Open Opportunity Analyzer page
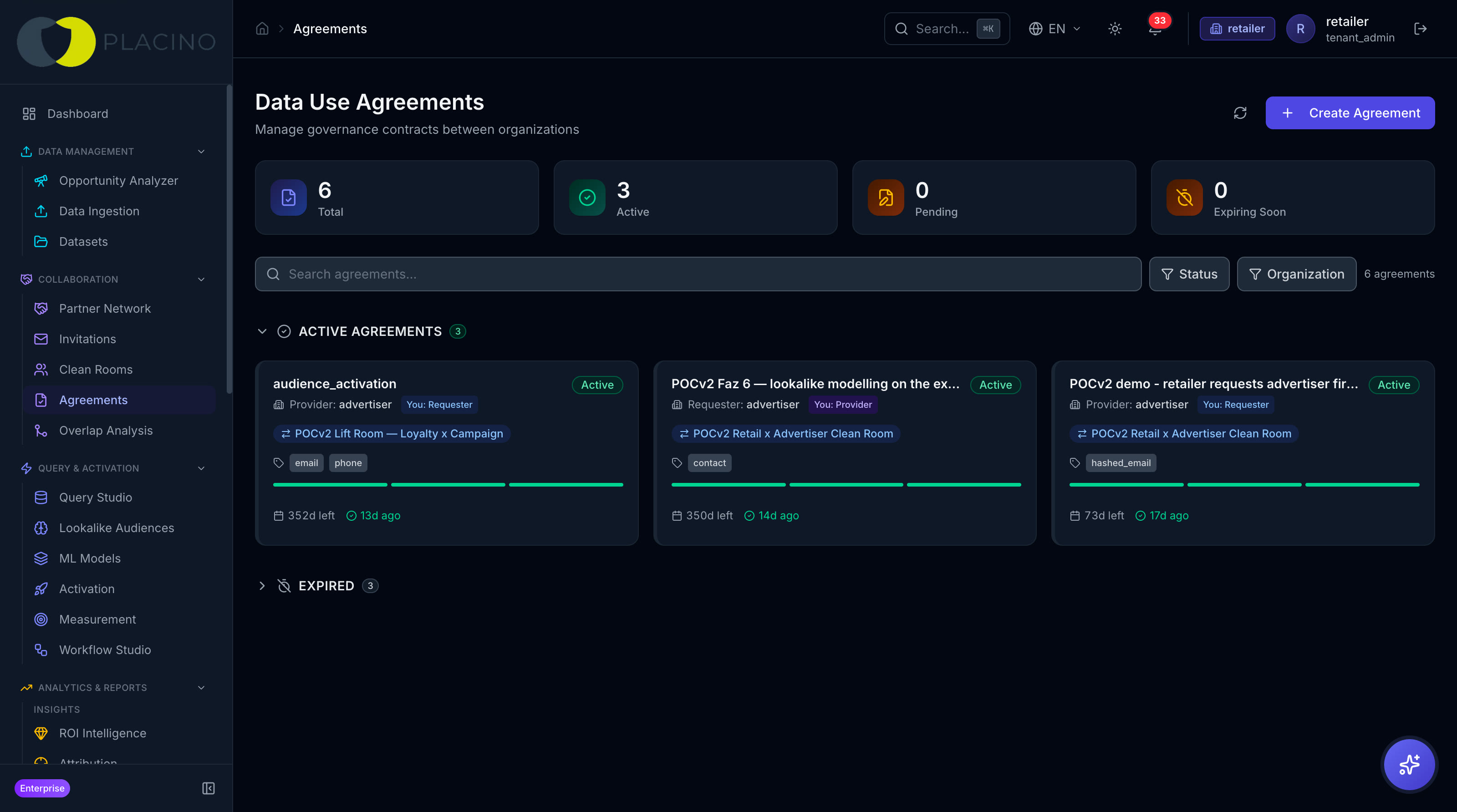Image resolution: width=1457 pixels, height=812 pixels. click(120, 180)
